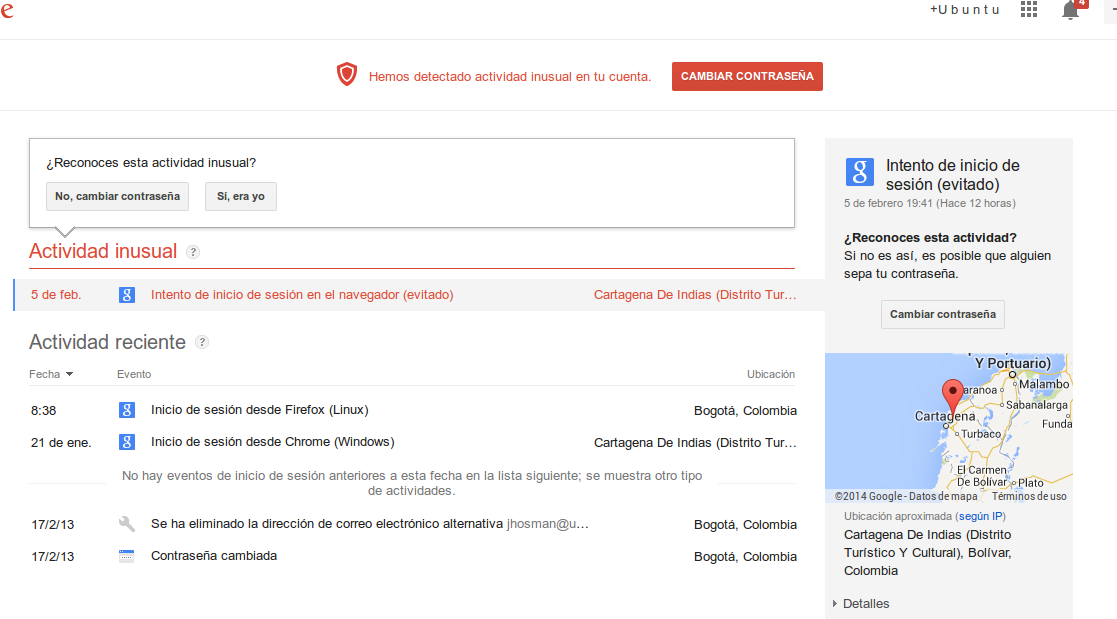Open the +Ubuntu profile link
This screenshot has width=1117, height=619.
coord(964,10)
